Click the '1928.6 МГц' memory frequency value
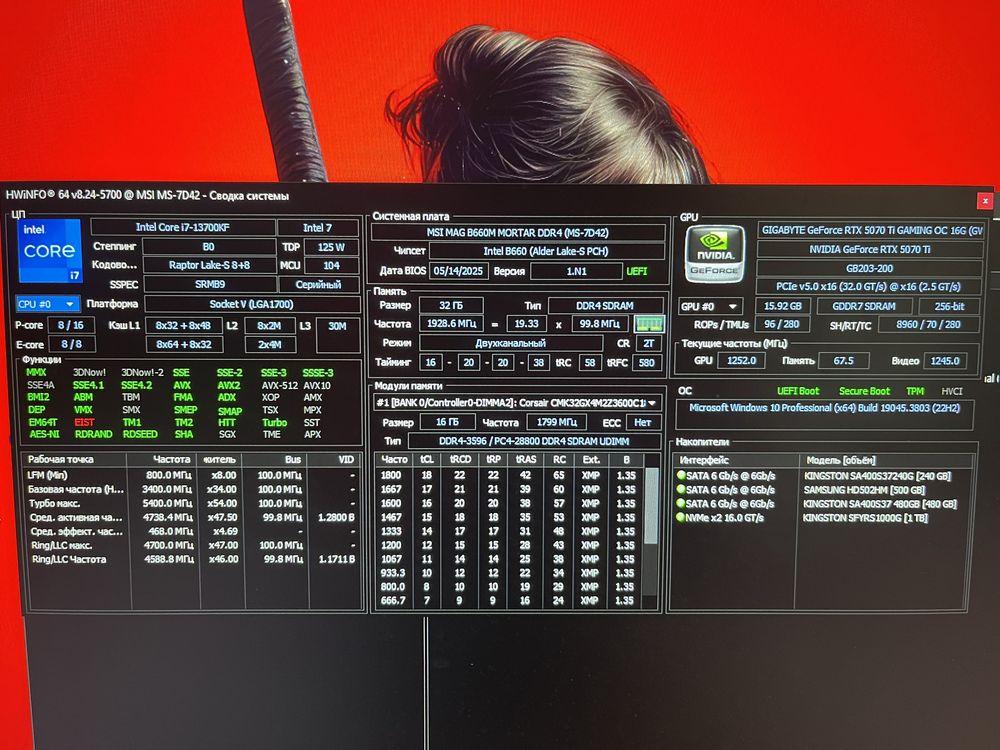Image resolution: width=1000 pixels, height=750 pixels. point(452,324)
